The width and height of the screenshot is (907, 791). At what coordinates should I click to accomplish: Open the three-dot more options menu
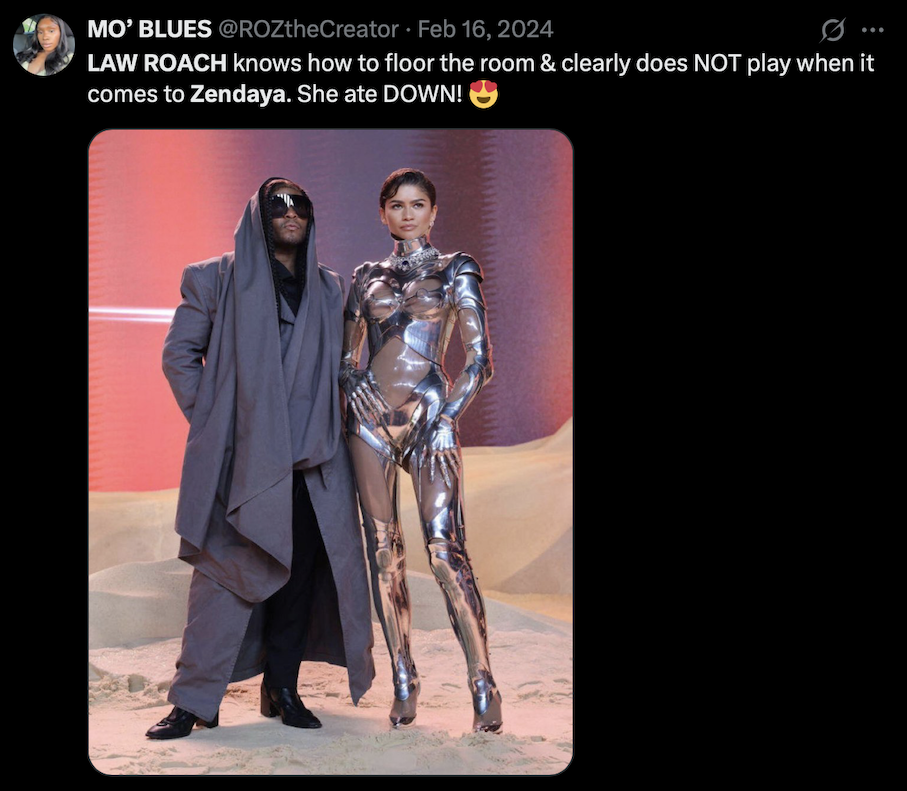click(872, 30)
